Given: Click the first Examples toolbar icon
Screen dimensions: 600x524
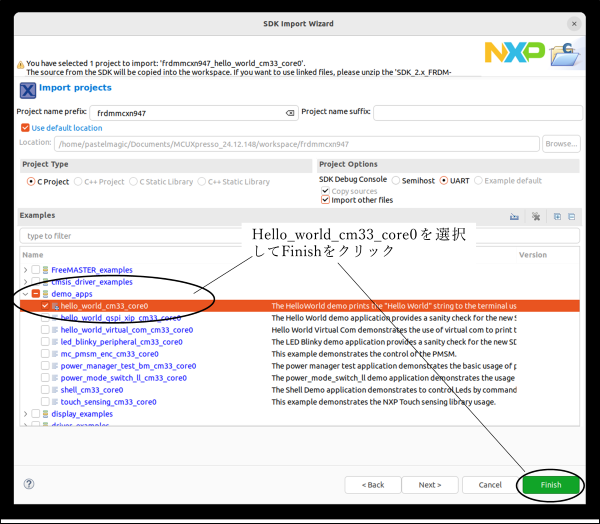Looking at the screenshot, I should click(514, 216).
